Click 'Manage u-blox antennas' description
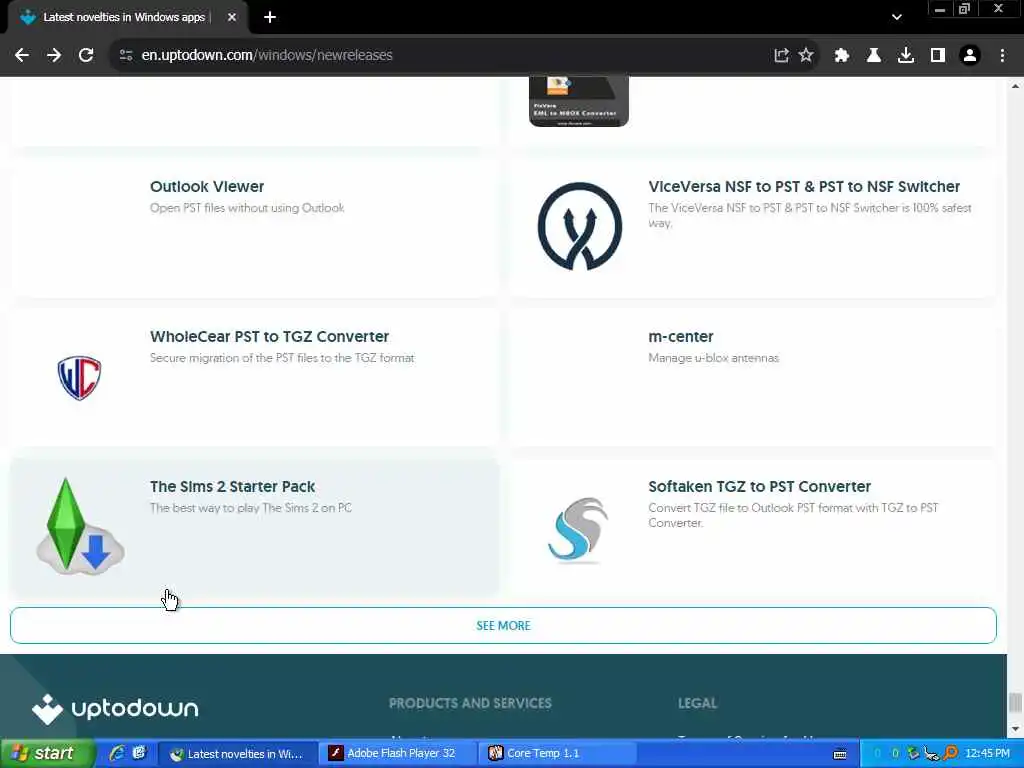The image size is (1024, 768). pos(713,359)
